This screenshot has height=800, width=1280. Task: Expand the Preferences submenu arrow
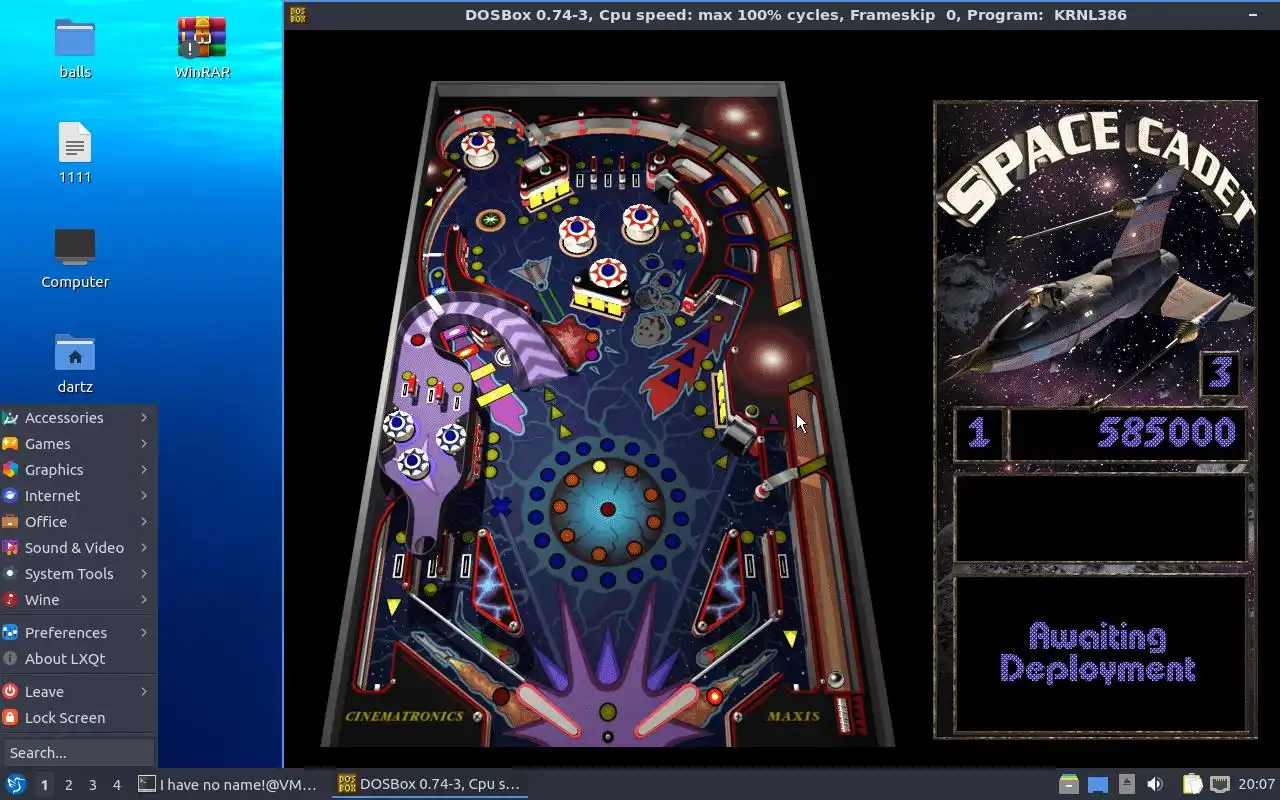click(144, 632)
